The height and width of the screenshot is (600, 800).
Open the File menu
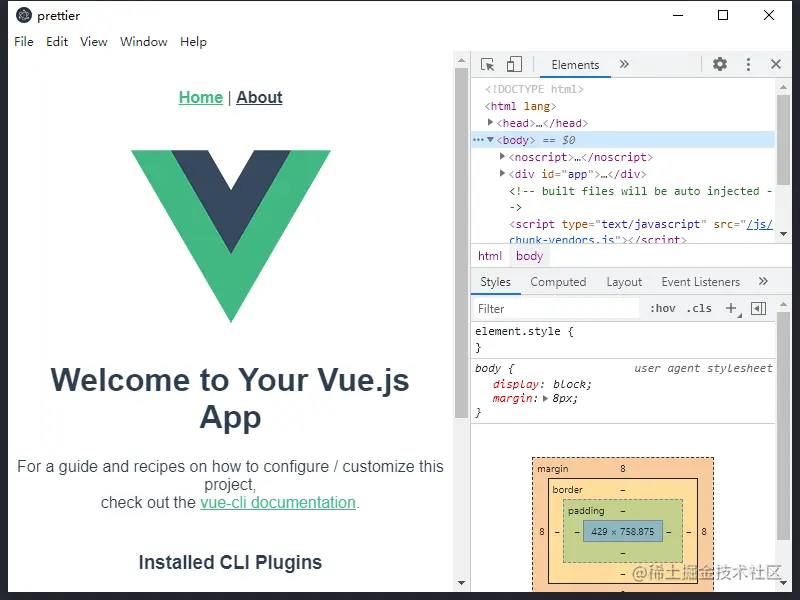23,41
